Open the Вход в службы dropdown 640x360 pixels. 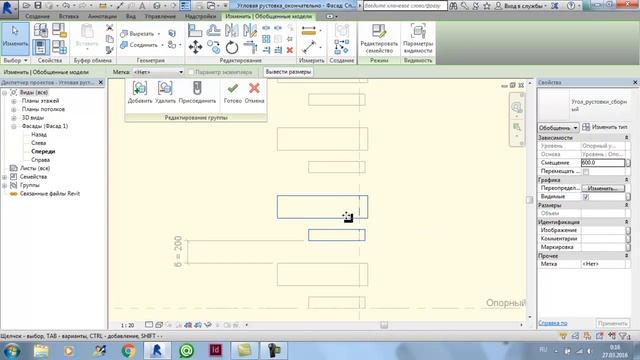tap(545, 6)
